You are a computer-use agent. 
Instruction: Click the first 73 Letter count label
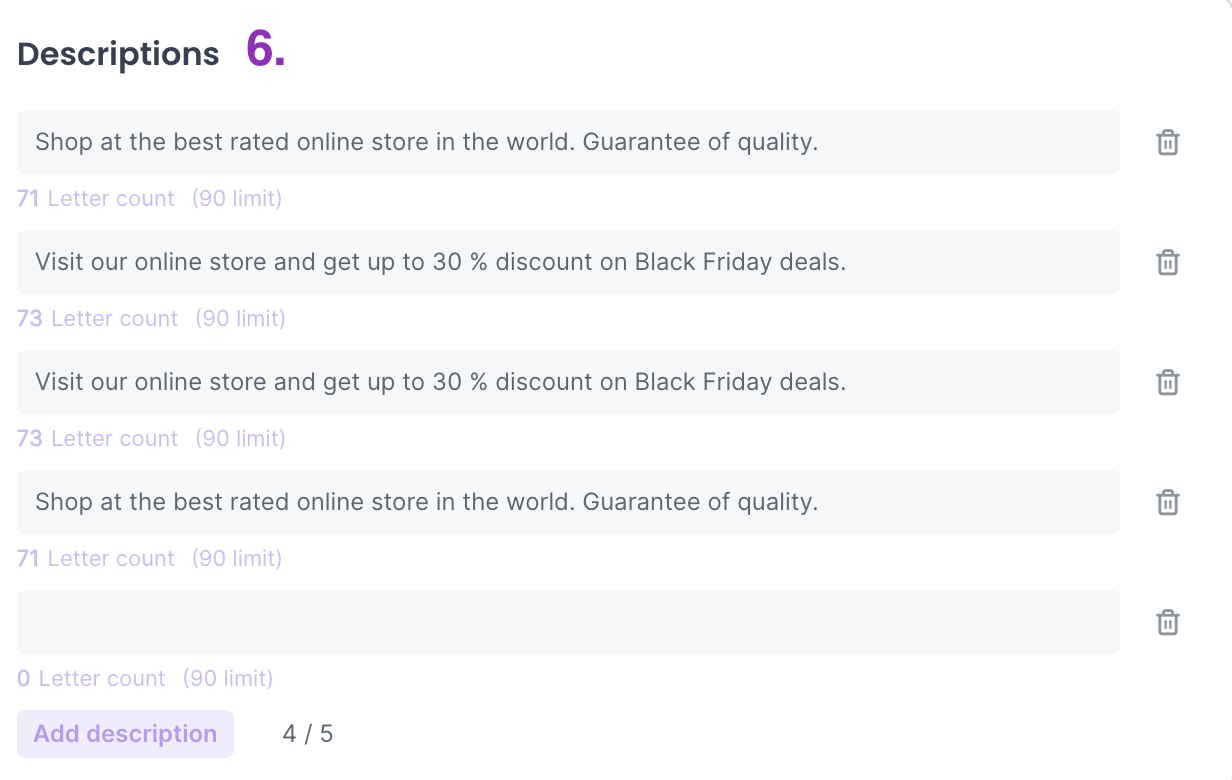(97, 318)
